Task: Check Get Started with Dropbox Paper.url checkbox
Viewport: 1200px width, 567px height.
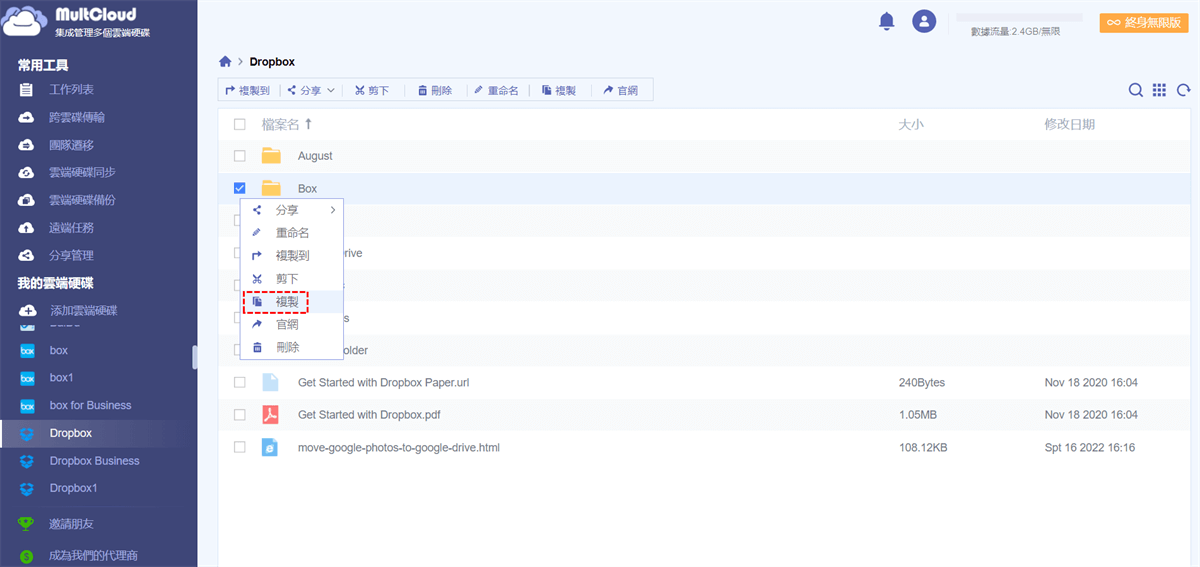Action: pyautogui.click(x=239, y=382)
